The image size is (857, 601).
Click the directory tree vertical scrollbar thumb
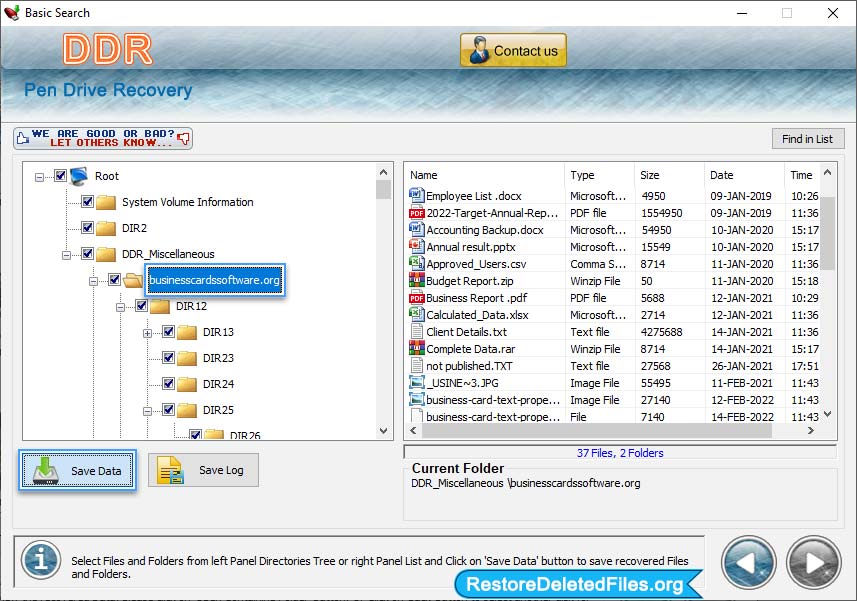click(383, 189)
